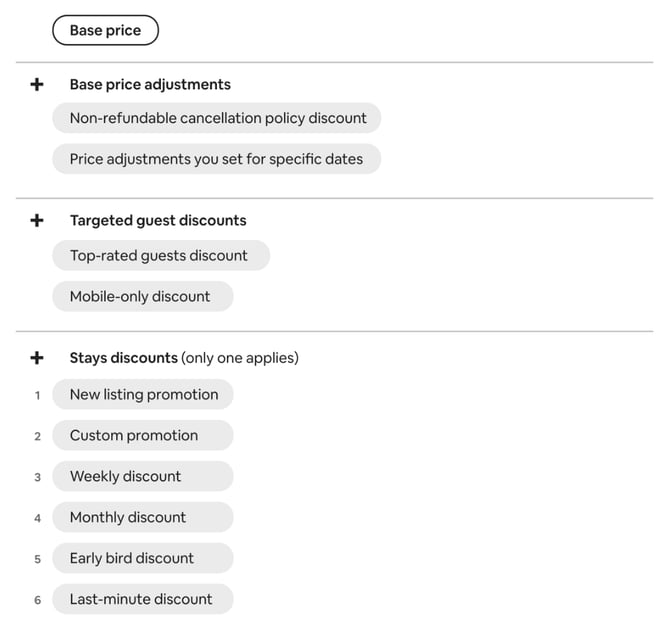This screenshot has height=630, width=670.
Task: Select Custom promotion pill
Action: coord(143,436)
